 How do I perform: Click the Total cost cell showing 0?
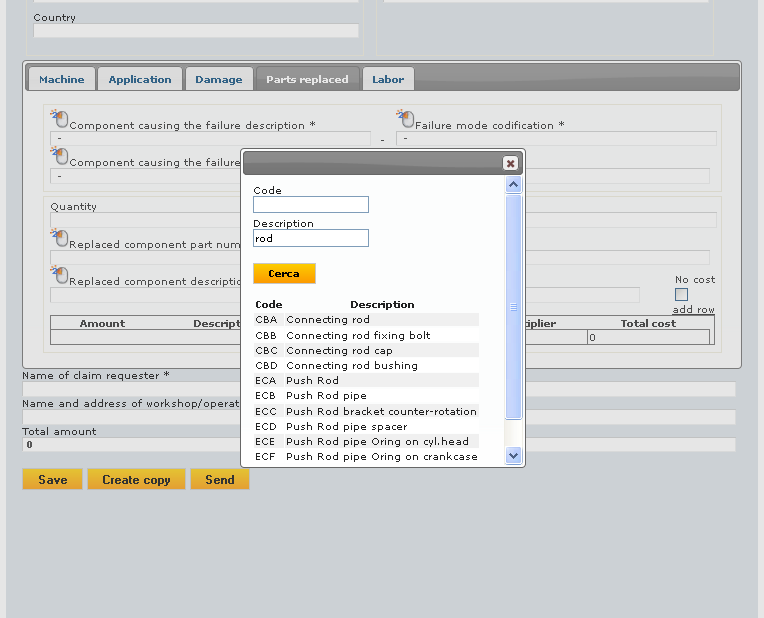[x=649, y=337]
